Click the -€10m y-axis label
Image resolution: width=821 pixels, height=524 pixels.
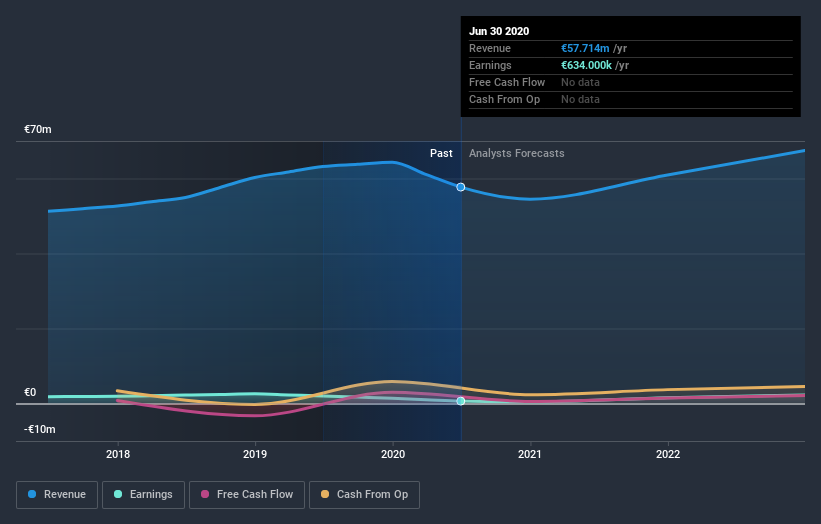[x=40, y=429]
